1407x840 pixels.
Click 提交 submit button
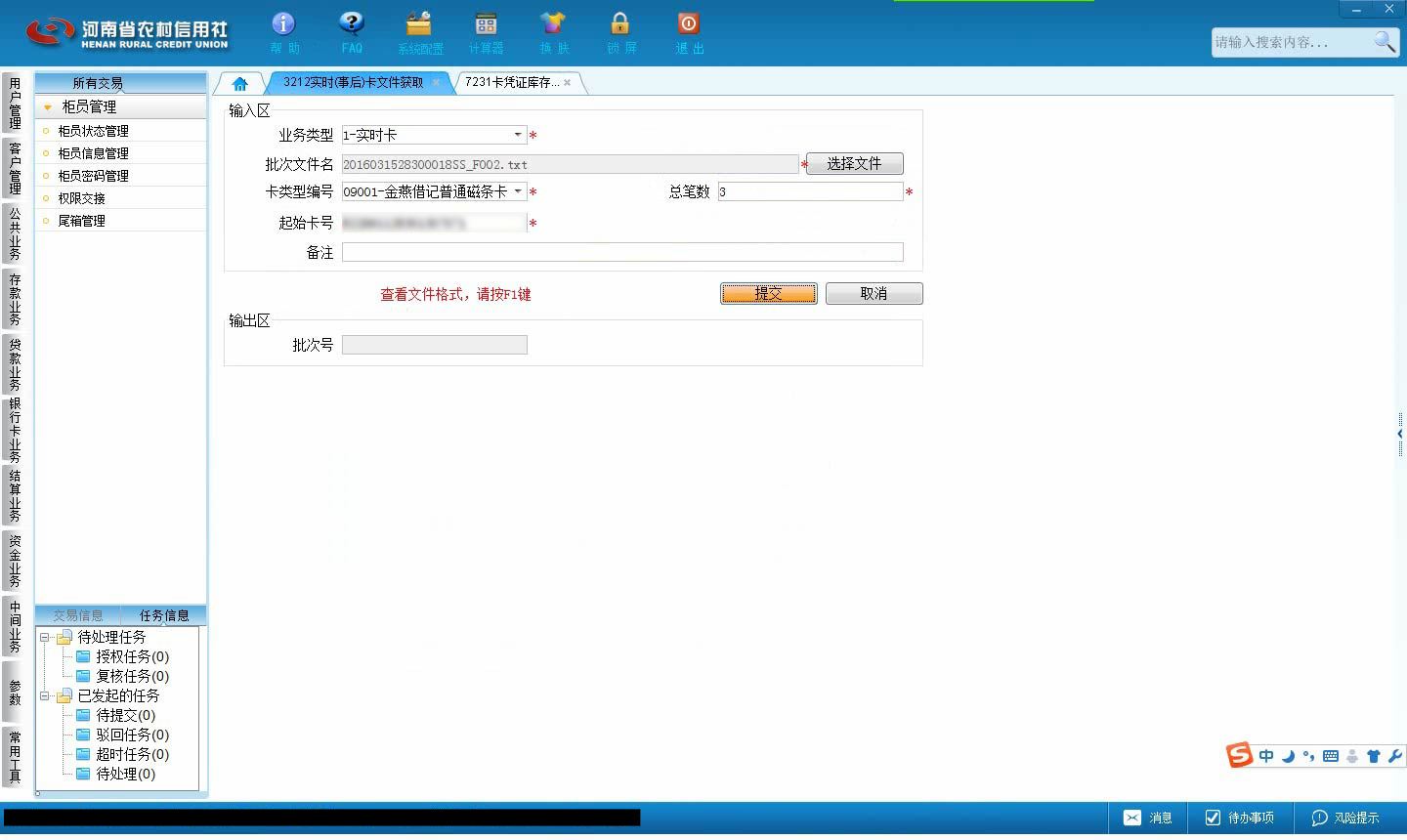769,293
